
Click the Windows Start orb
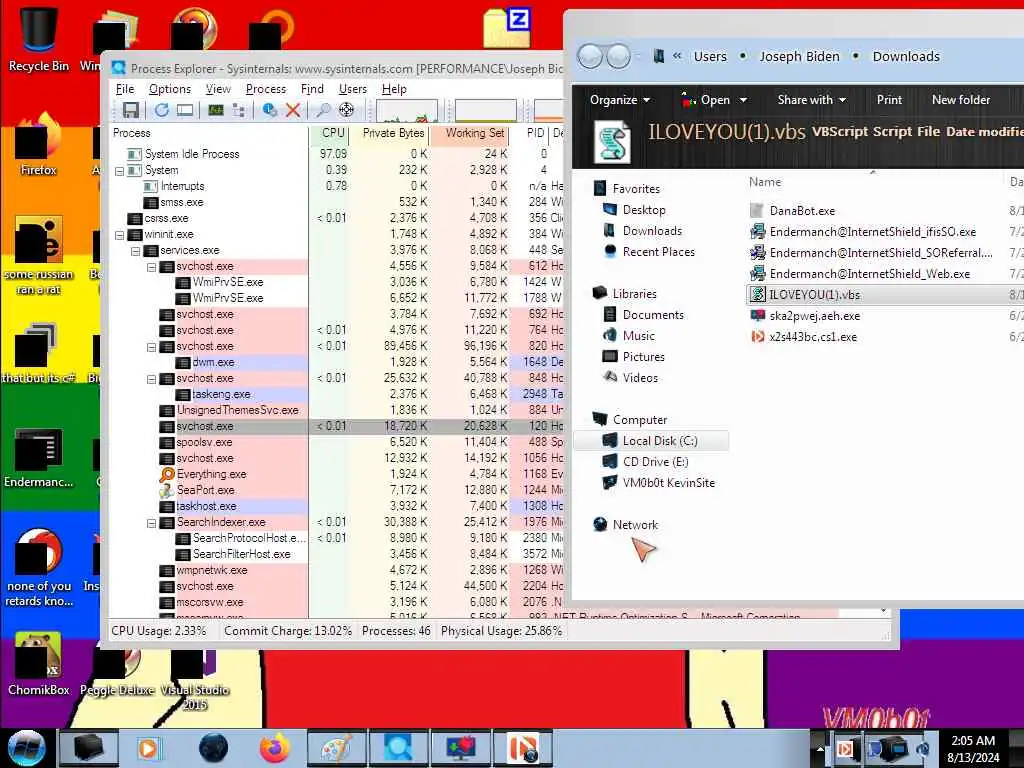pos(26,748)
